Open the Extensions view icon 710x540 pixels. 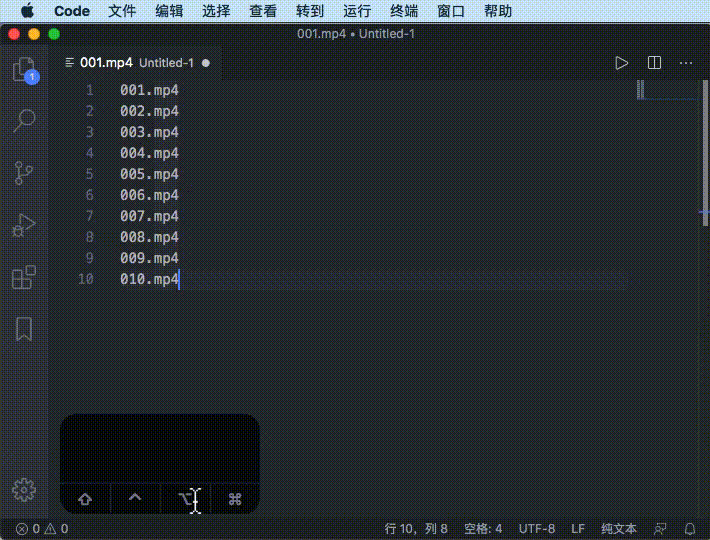(x=24, y=277)
